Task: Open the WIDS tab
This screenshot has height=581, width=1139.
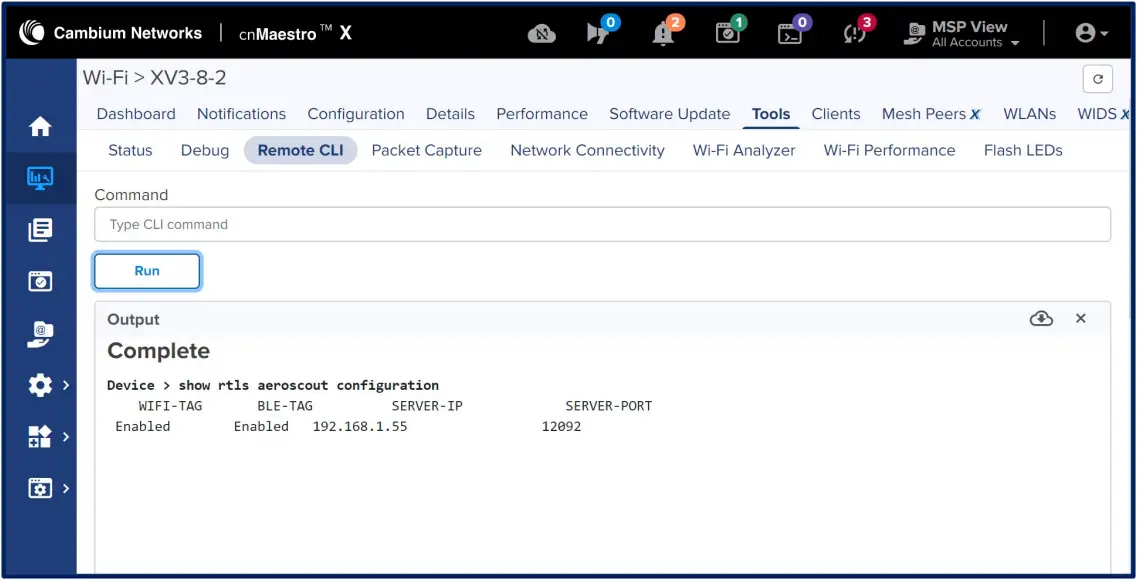Action: coord(1103,114)
